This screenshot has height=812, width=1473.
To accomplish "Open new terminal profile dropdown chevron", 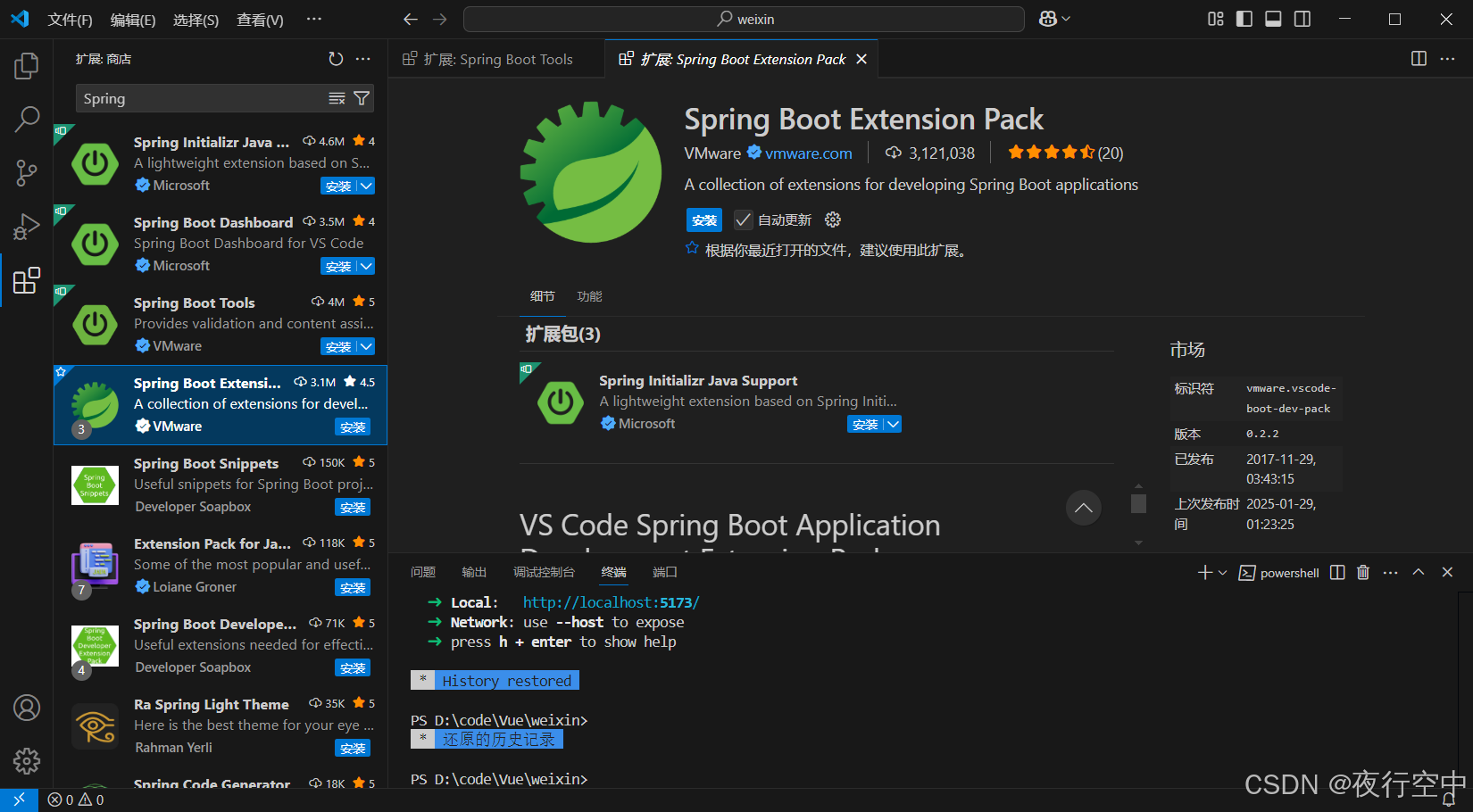I will (x=1223, y=573).
